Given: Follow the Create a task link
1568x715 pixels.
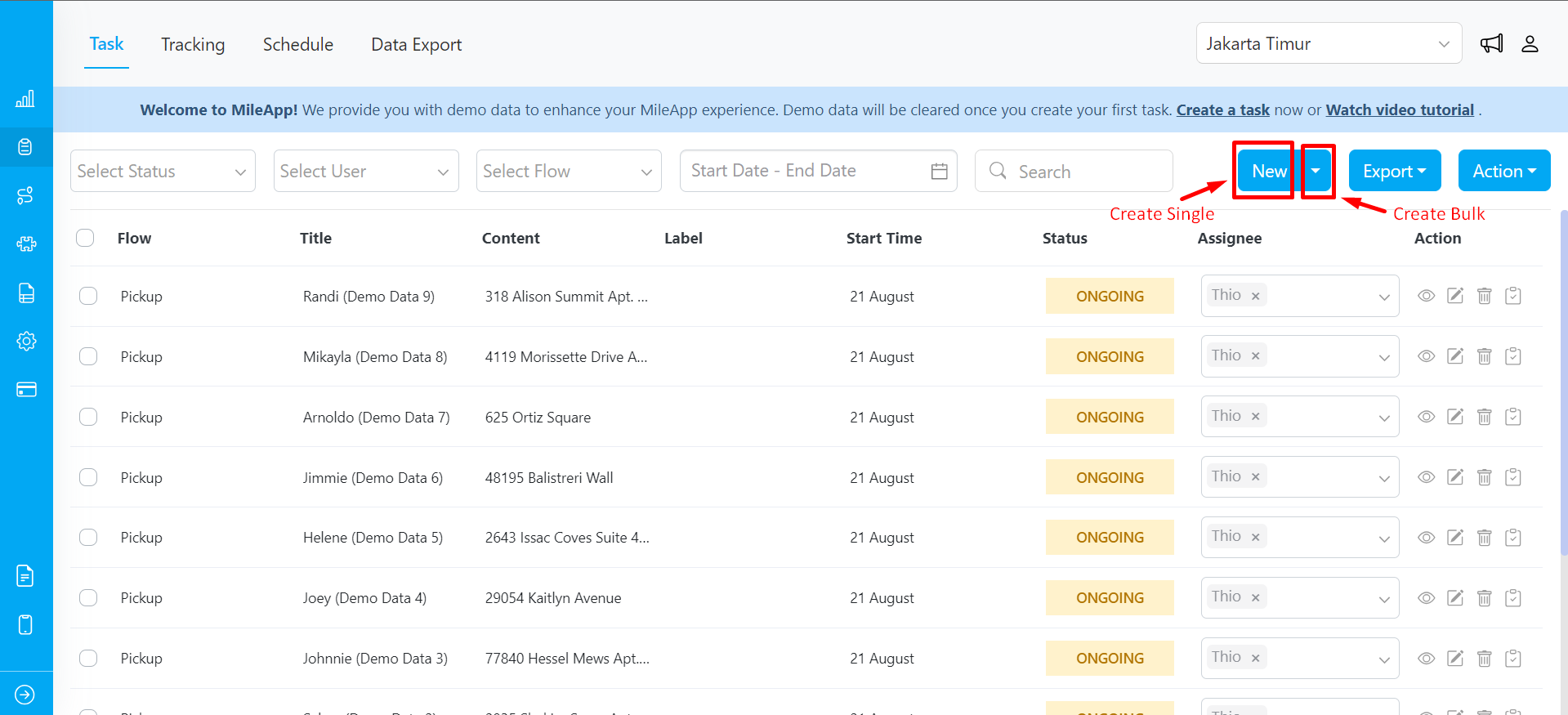Looking at the screenshot, I should click(x=1223, y=109).
